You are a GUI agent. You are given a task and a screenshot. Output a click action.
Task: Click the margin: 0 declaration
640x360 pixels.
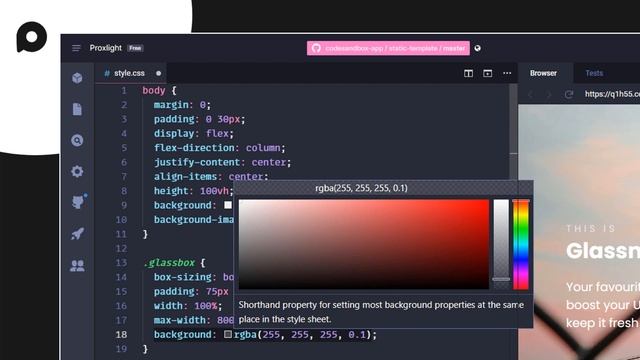point(182,105)
